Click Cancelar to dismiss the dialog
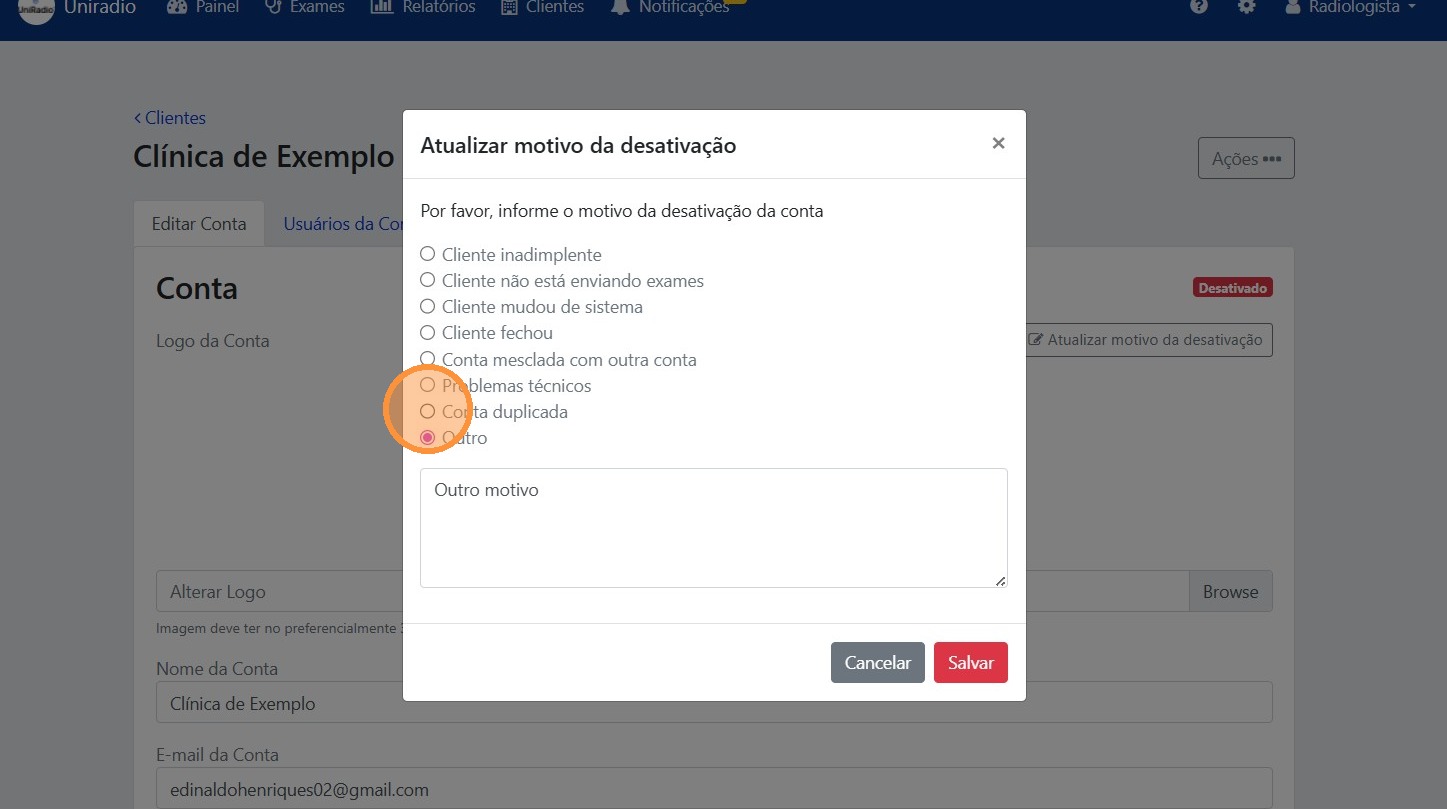1447x809 pixels. coord(877,662)
